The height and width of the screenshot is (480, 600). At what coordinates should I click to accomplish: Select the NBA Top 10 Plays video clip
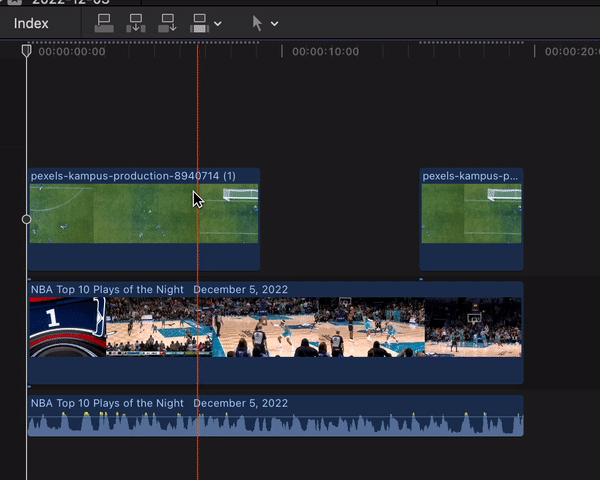(276, 333)
